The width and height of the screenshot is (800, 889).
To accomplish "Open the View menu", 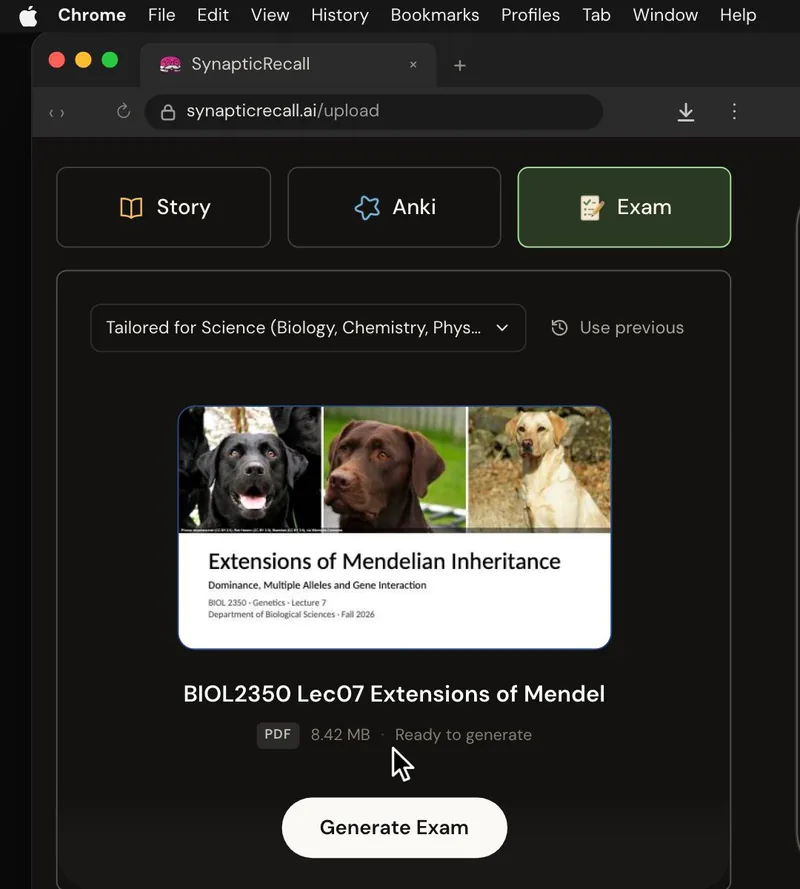I will coord(270,15).
